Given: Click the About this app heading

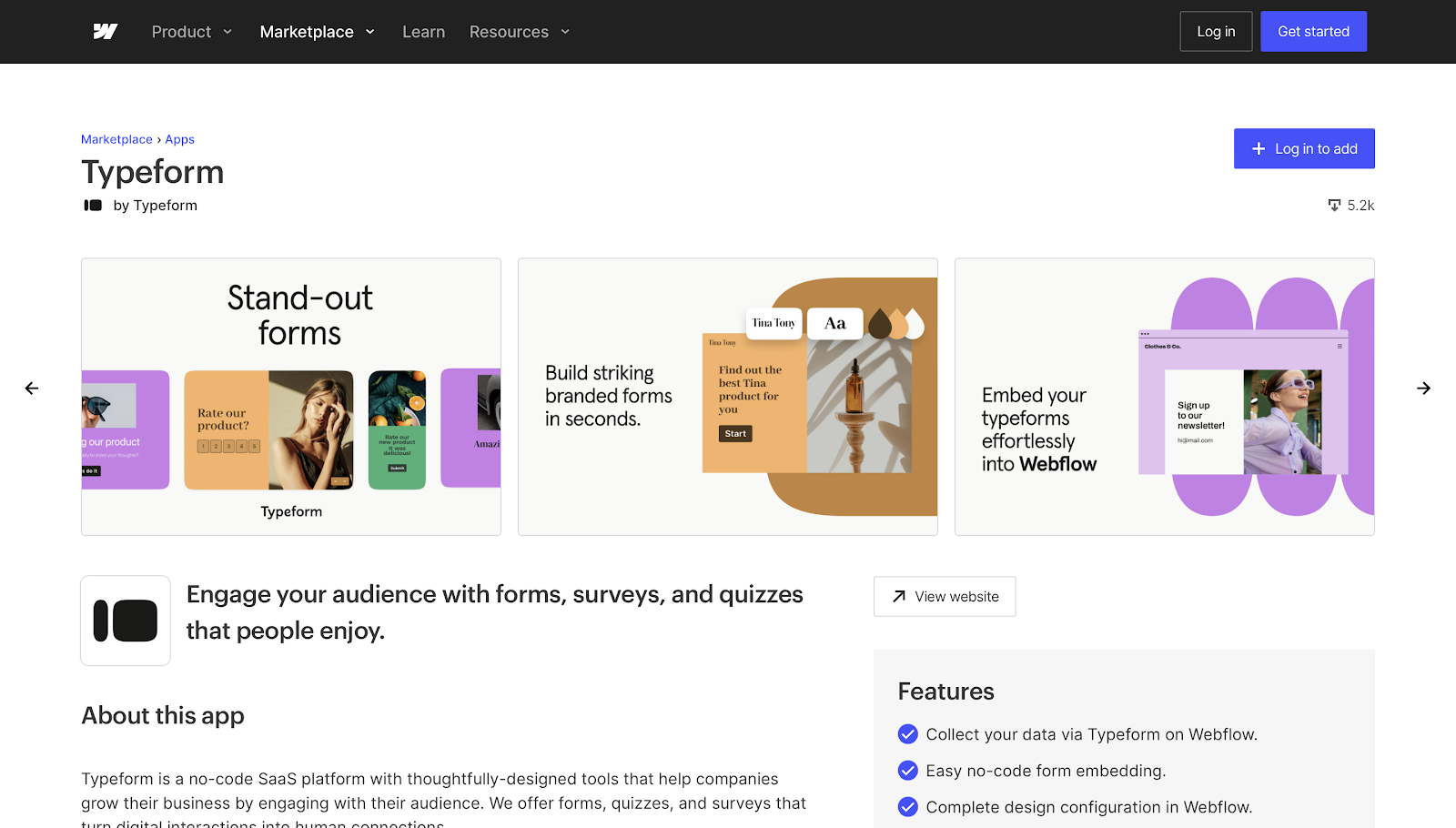Looking at the screenshot, I should [x=163, y=716].
